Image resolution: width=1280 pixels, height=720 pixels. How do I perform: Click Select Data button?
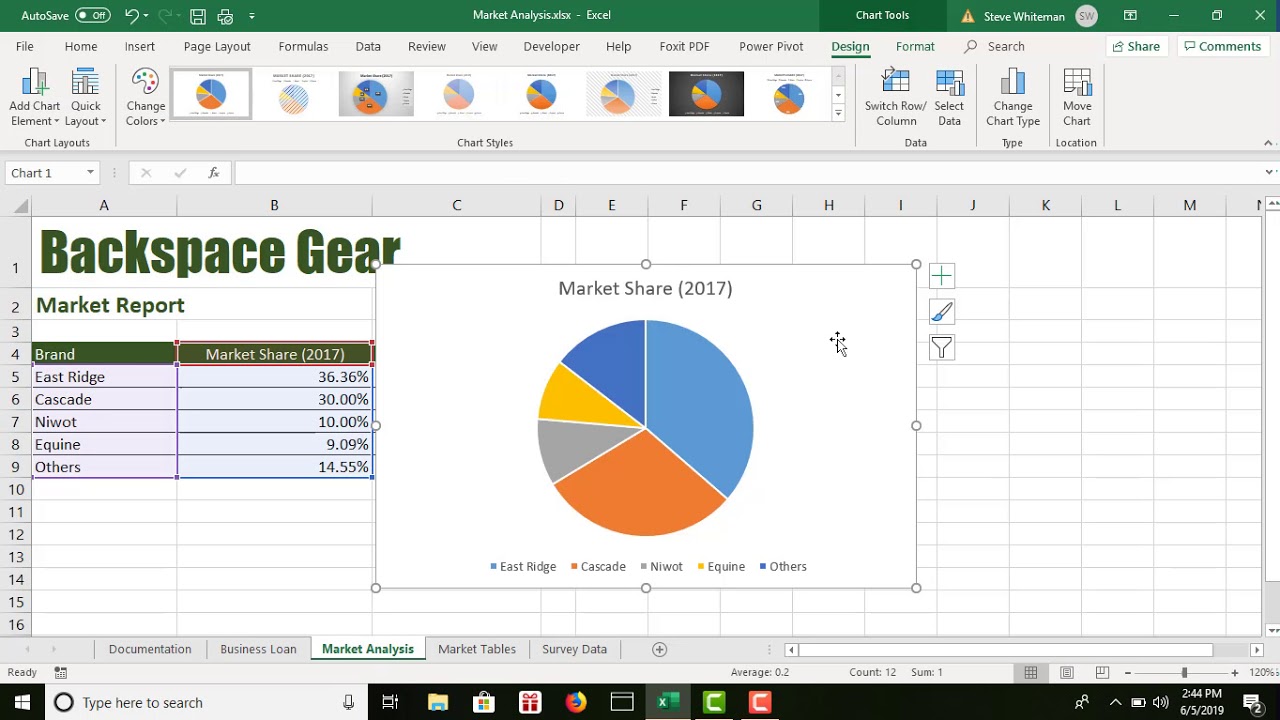coord(949,98)
